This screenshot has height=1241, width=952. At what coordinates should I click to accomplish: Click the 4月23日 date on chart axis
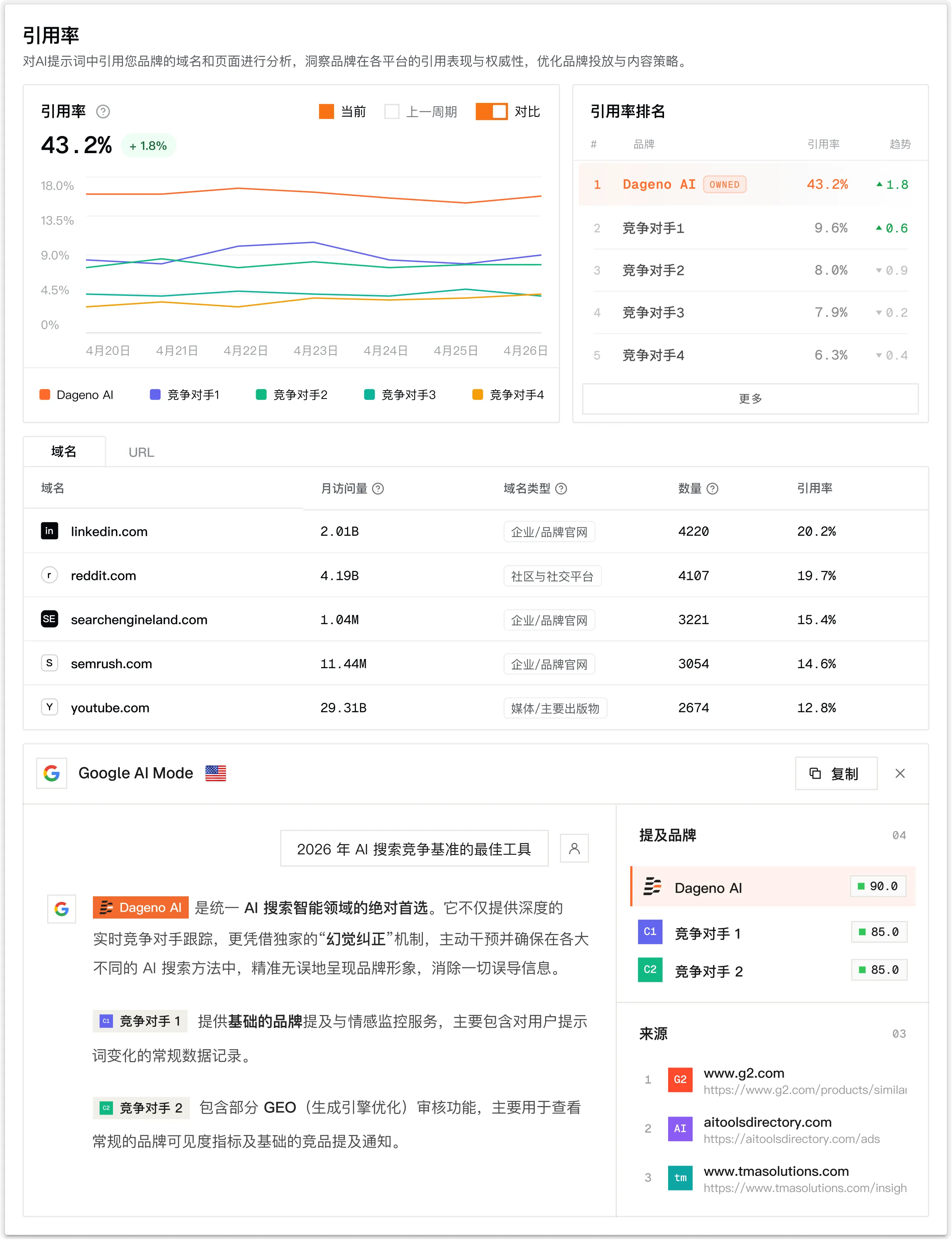pos(315,351)
